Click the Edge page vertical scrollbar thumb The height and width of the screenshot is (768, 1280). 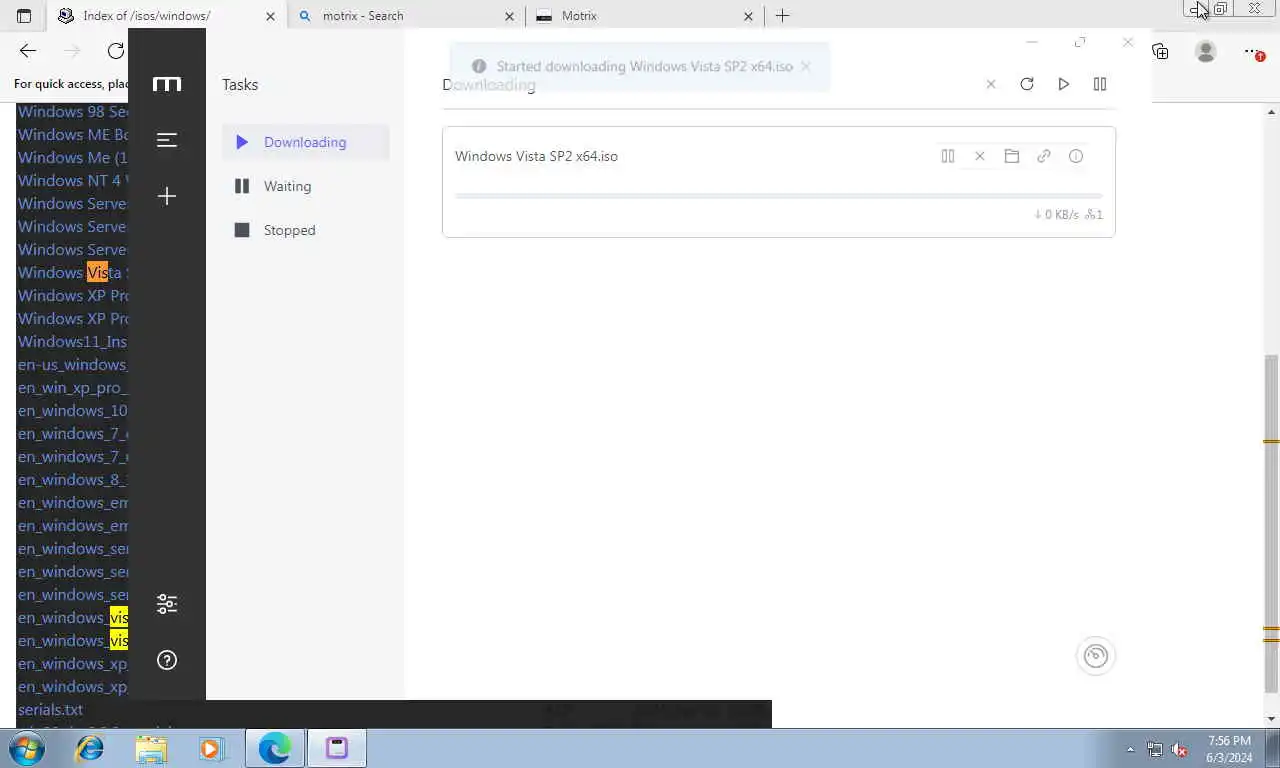click(x=1271, y=523)
